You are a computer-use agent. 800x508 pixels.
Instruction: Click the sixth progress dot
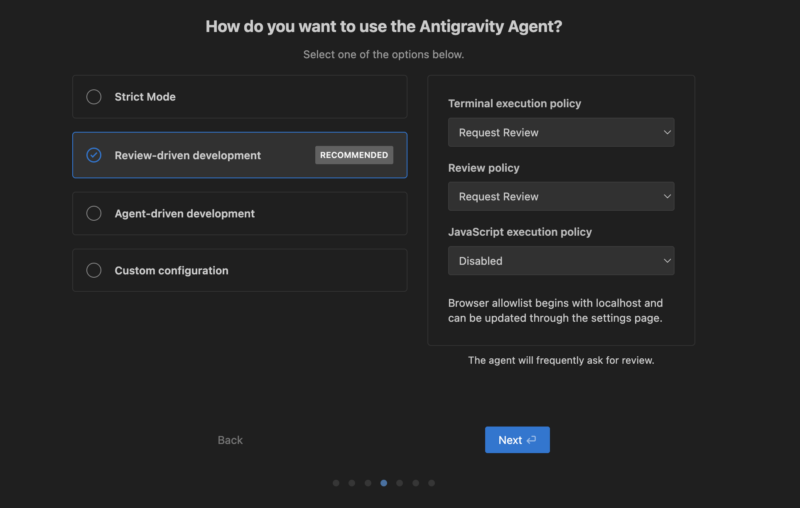(x=415, y=483)
